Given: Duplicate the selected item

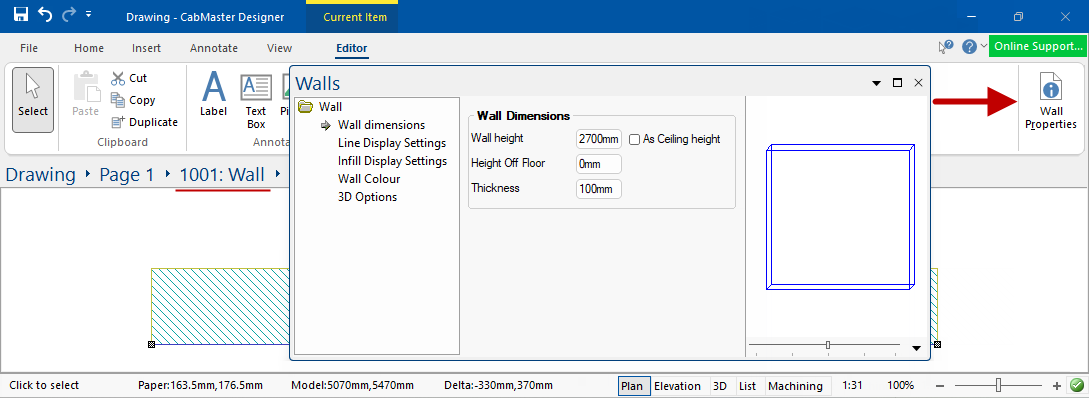Looking at the screenshot, I should coord(145,122).
